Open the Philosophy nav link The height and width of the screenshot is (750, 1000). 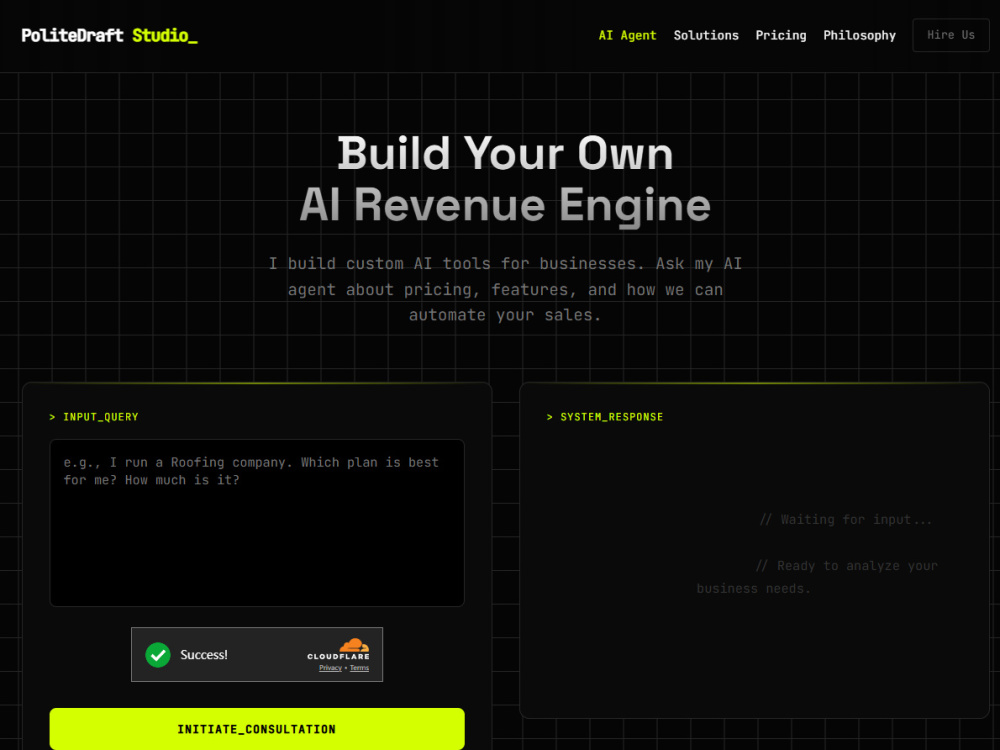[859, 36]
